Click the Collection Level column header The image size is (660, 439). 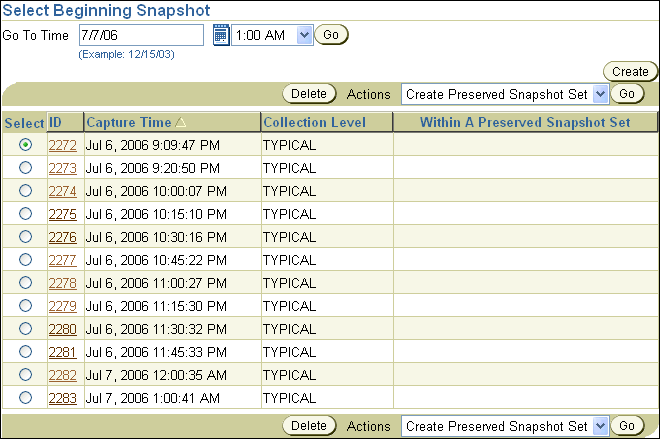click(314, 123)
